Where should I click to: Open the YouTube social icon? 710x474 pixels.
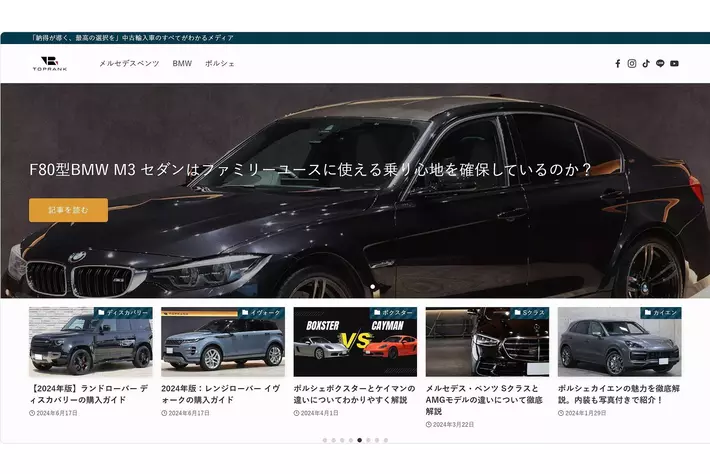(x=674, y=63)
